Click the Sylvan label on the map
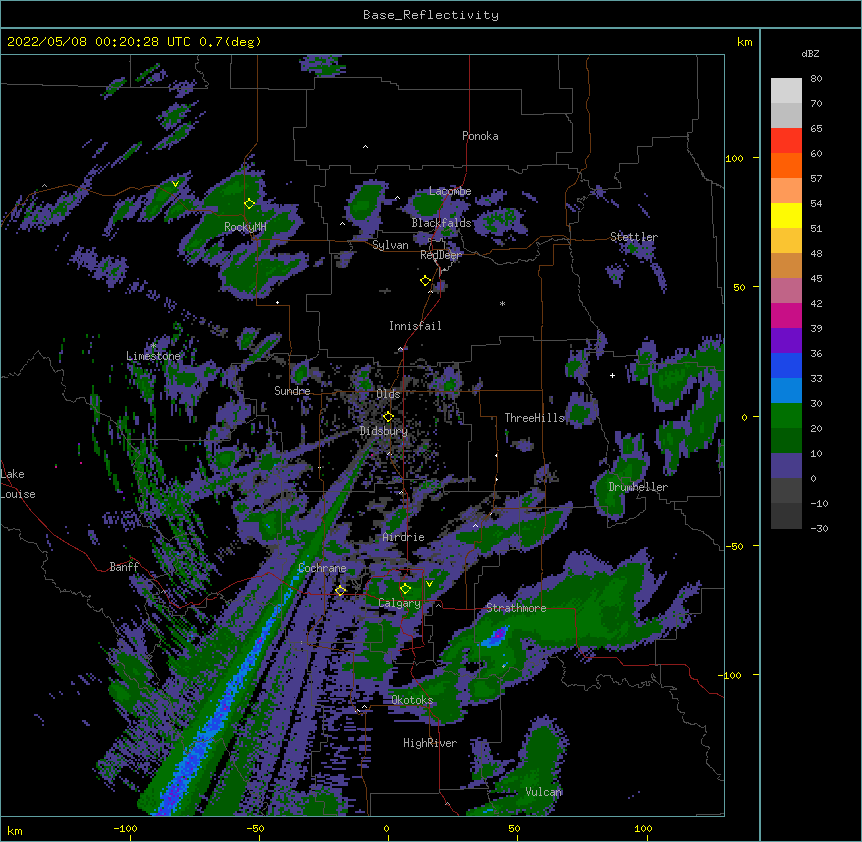This screenshot has height=842, width=862. tap(390, 245)
